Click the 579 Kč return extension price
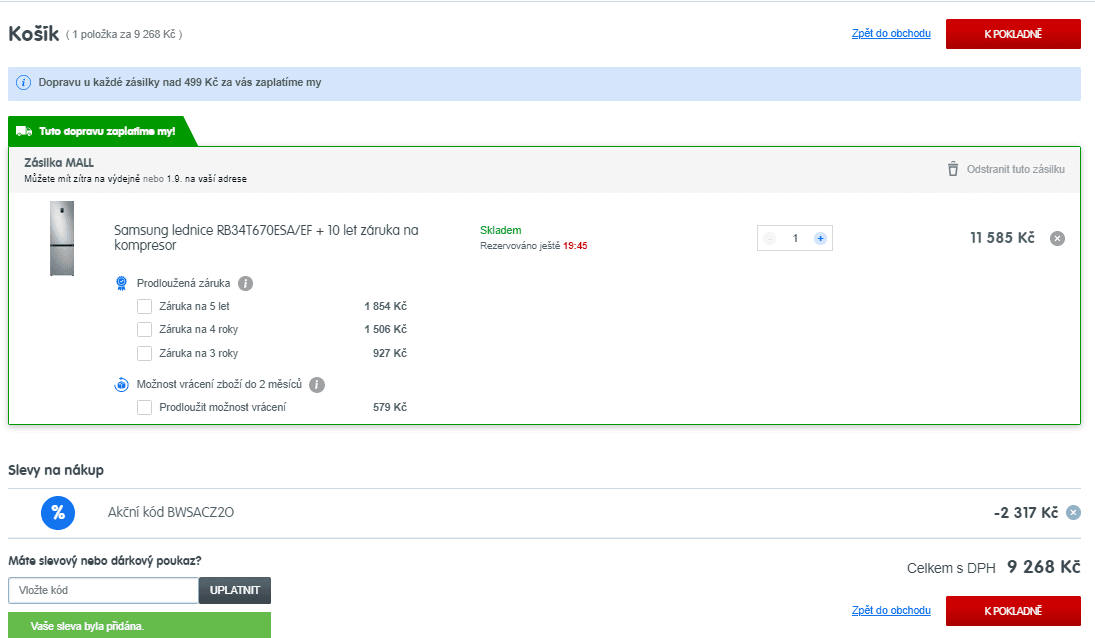The height and width of the screenshot is (638, 1095). pos(390,408)
